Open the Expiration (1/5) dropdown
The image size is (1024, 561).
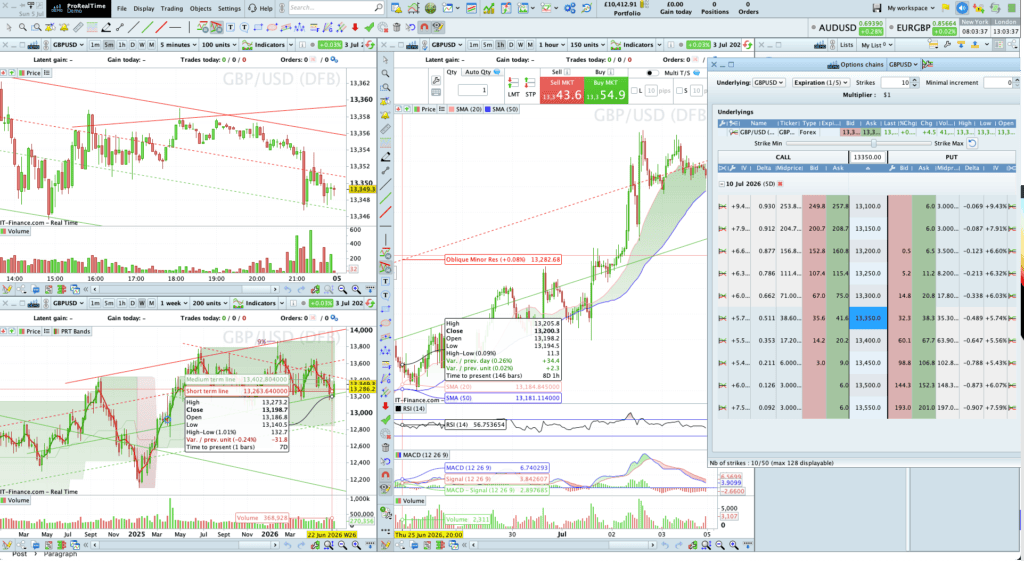(x=821, y=83)
